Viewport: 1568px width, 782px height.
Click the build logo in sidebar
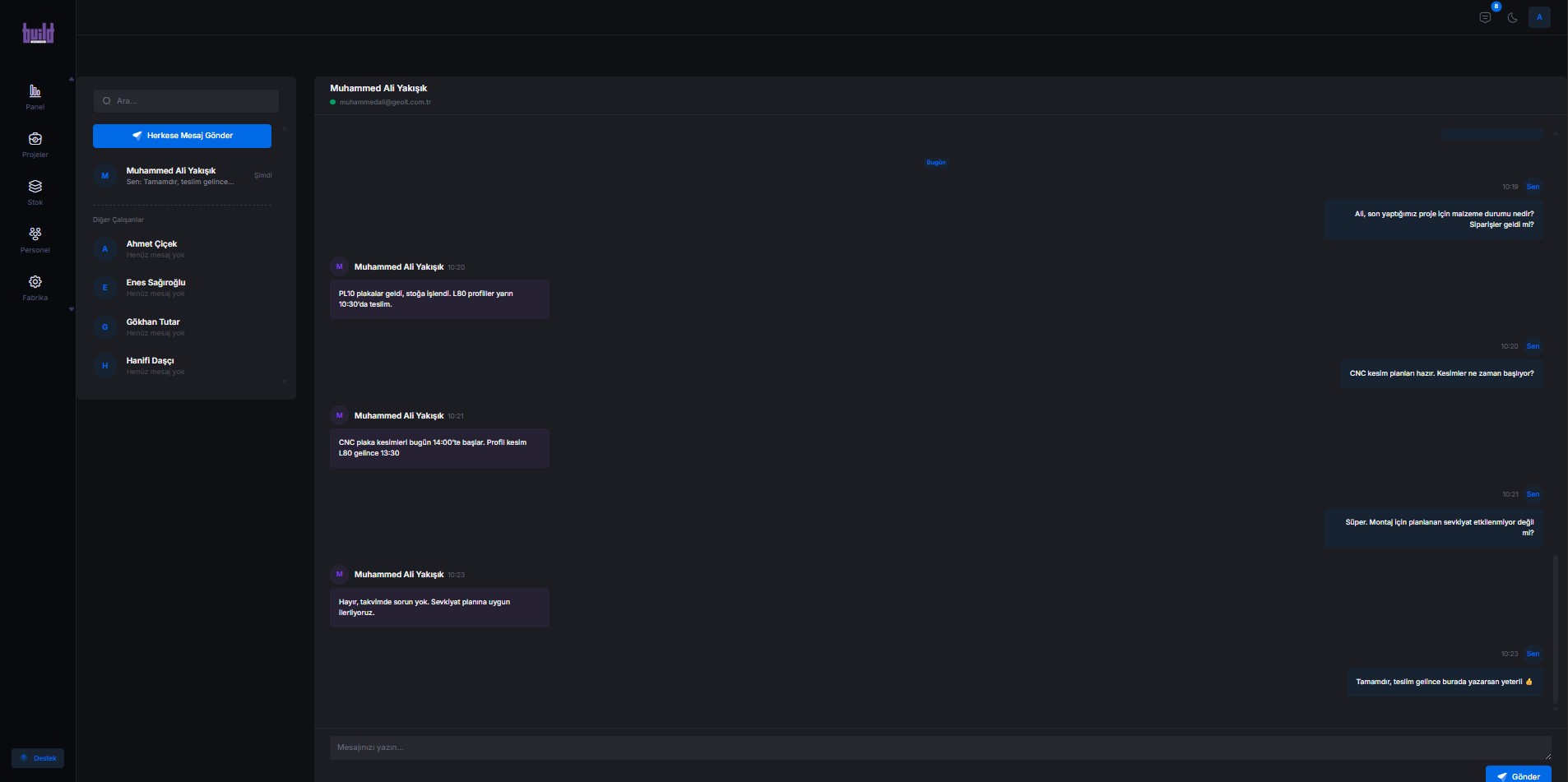click(38, 33)
